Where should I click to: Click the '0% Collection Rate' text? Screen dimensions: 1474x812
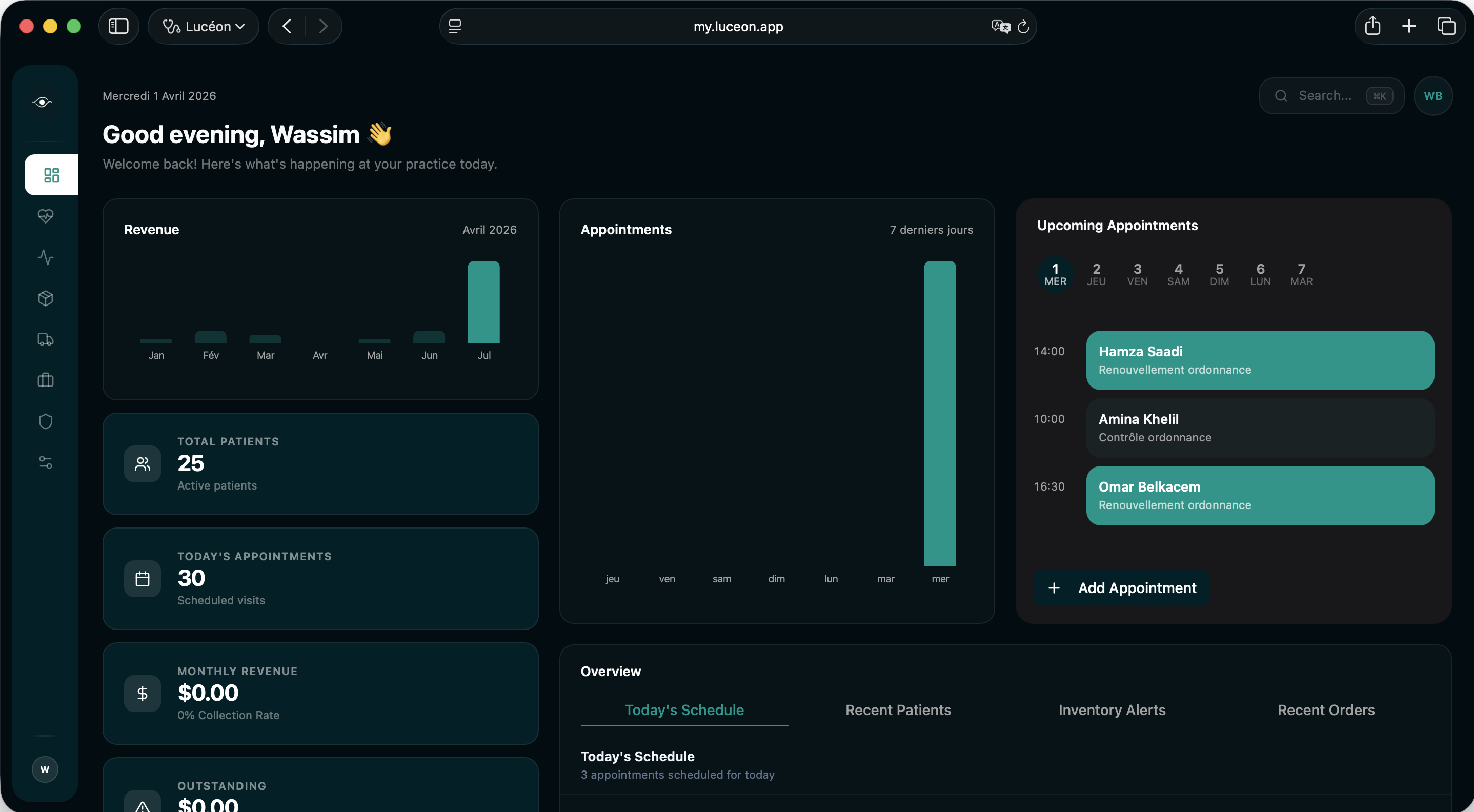coord(228,715)
